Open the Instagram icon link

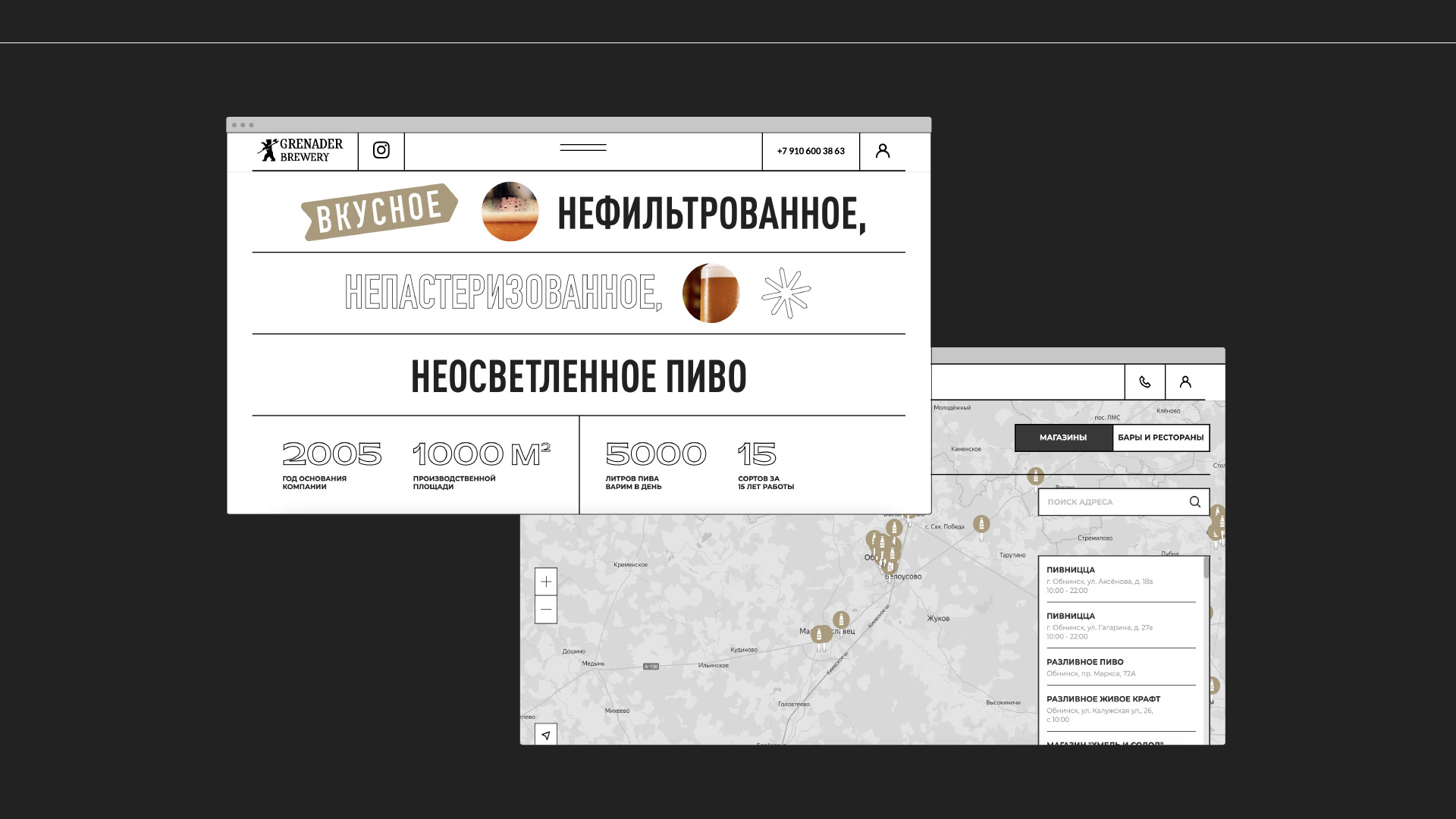coord(381,150)
